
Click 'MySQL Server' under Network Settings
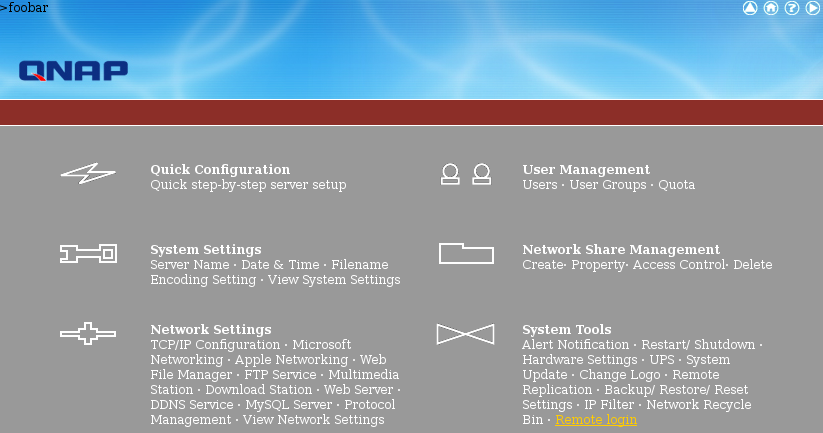click(x=289, y=405)
